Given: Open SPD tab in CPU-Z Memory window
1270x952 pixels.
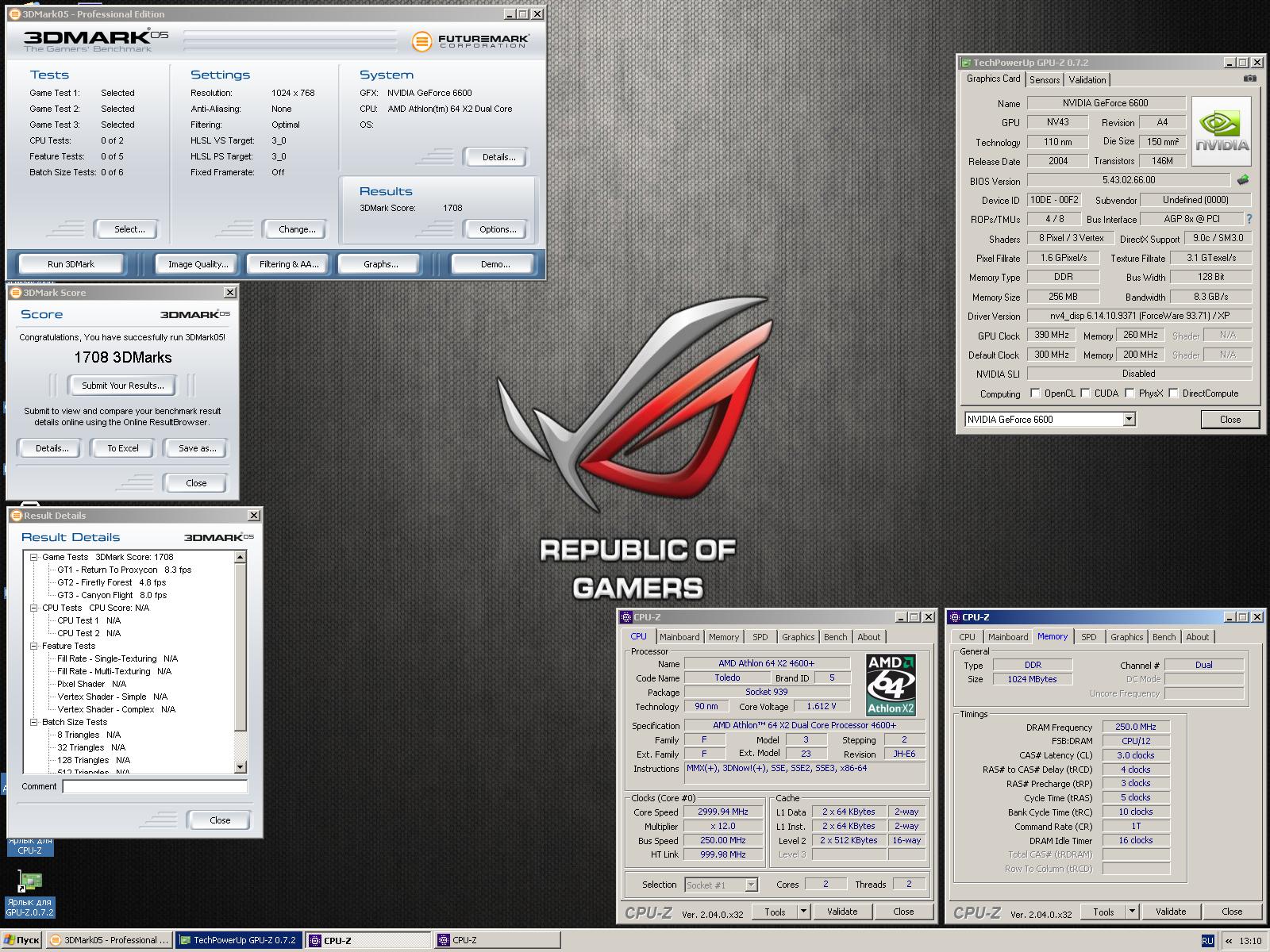Looking at the screenshot, I should tap(1089, 637).
